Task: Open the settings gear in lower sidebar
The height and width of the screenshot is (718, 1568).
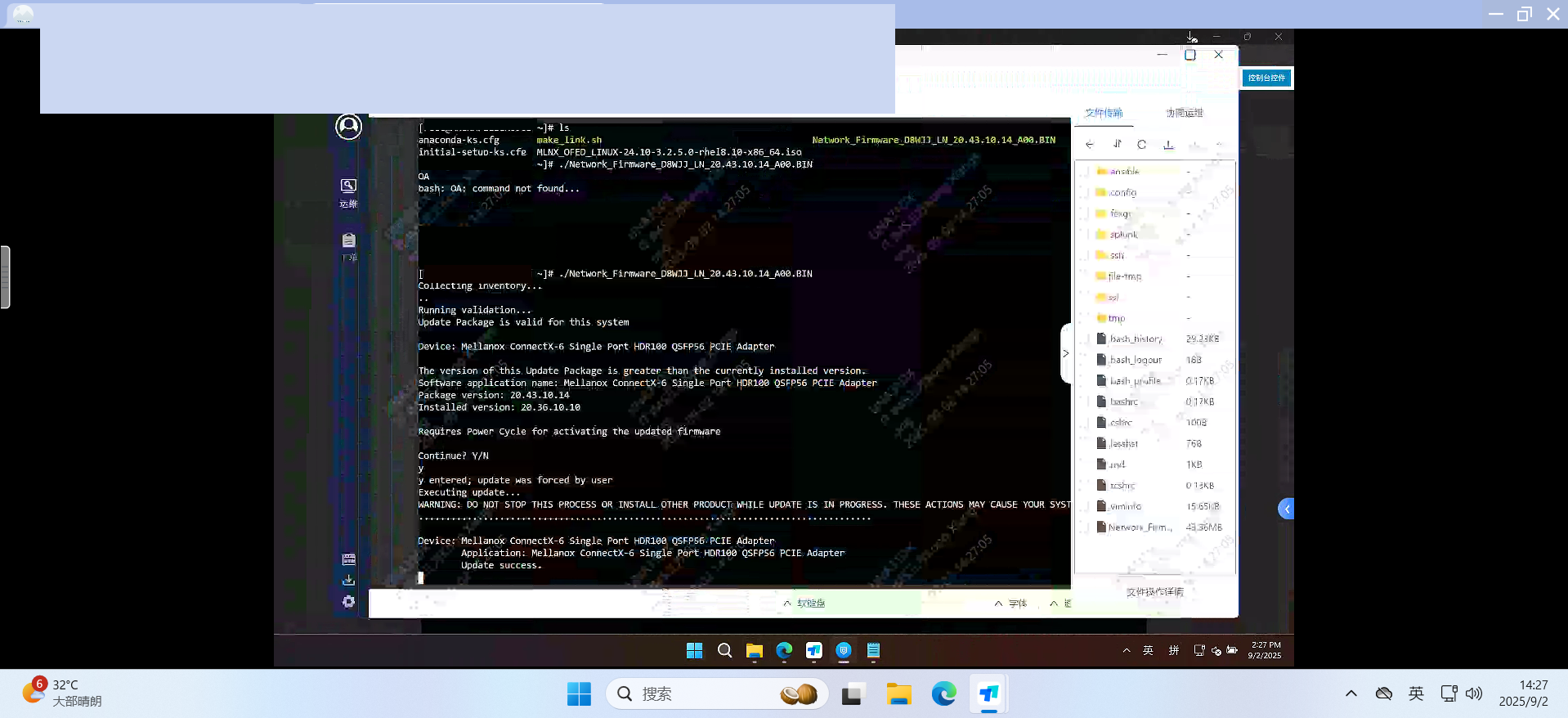Action: point(348,601)
